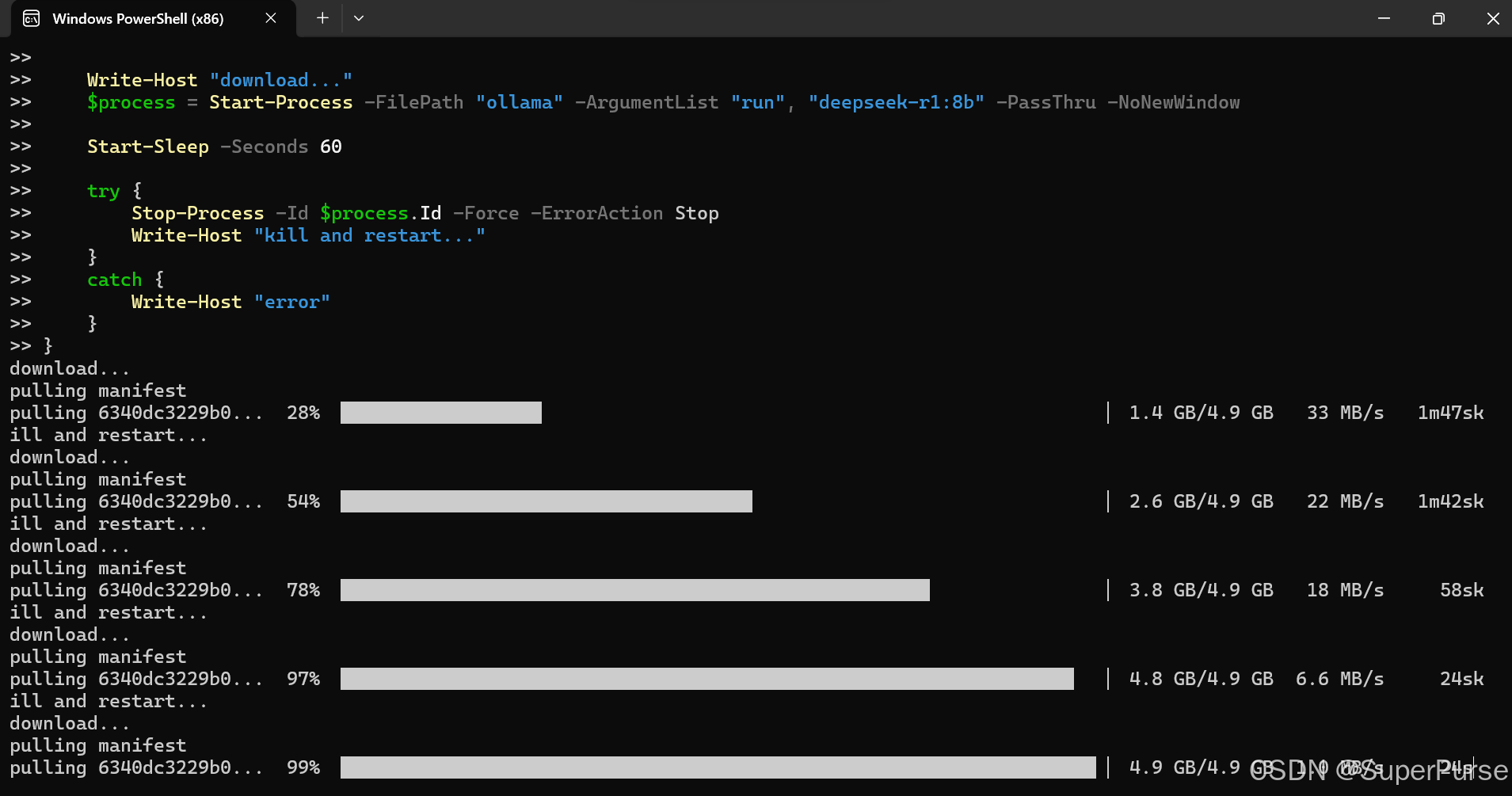Click the 78% percentage value
Viewport: 1512px width, 796px height.
tap(303, 590)
